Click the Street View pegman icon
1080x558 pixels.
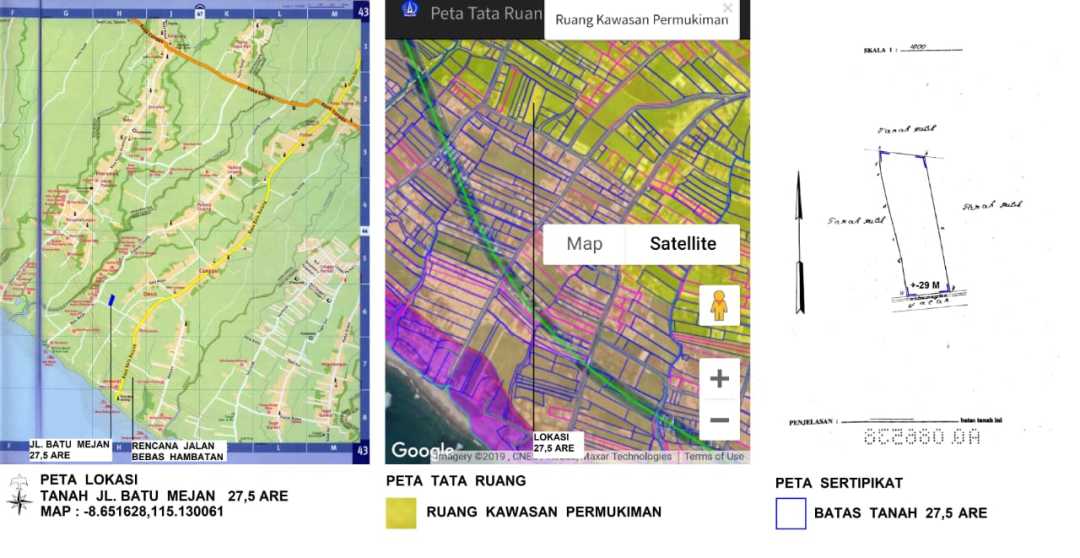click(x=719, y=305)
